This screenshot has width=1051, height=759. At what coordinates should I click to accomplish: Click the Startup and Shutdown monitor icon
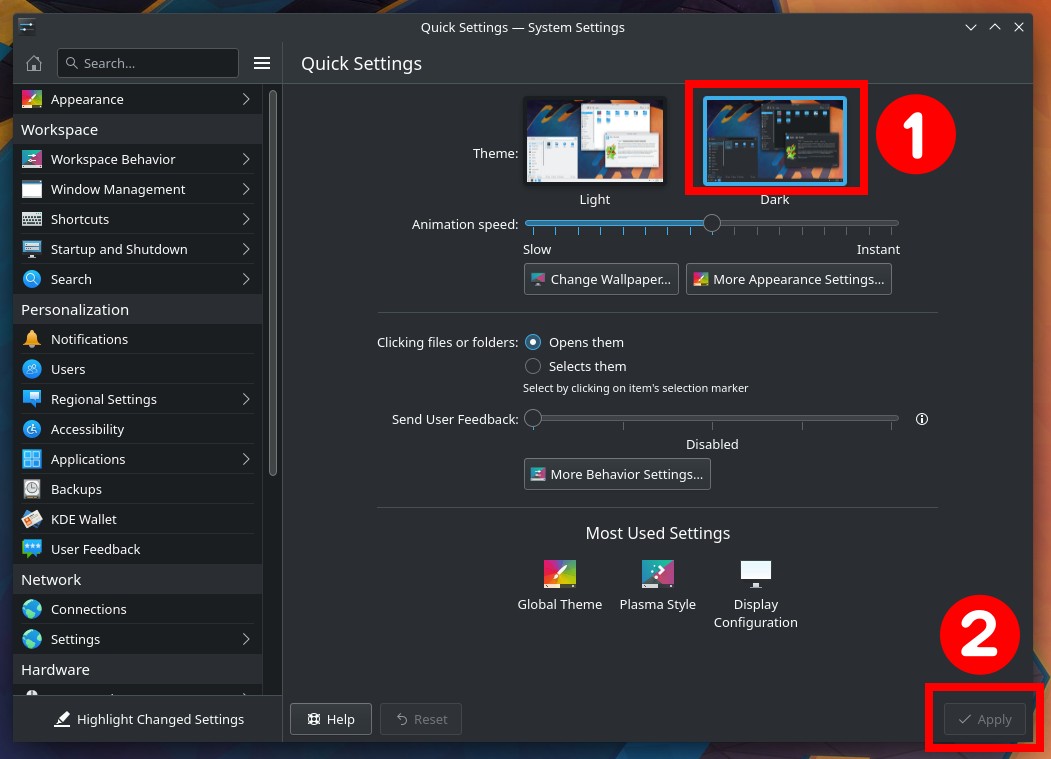32,249
